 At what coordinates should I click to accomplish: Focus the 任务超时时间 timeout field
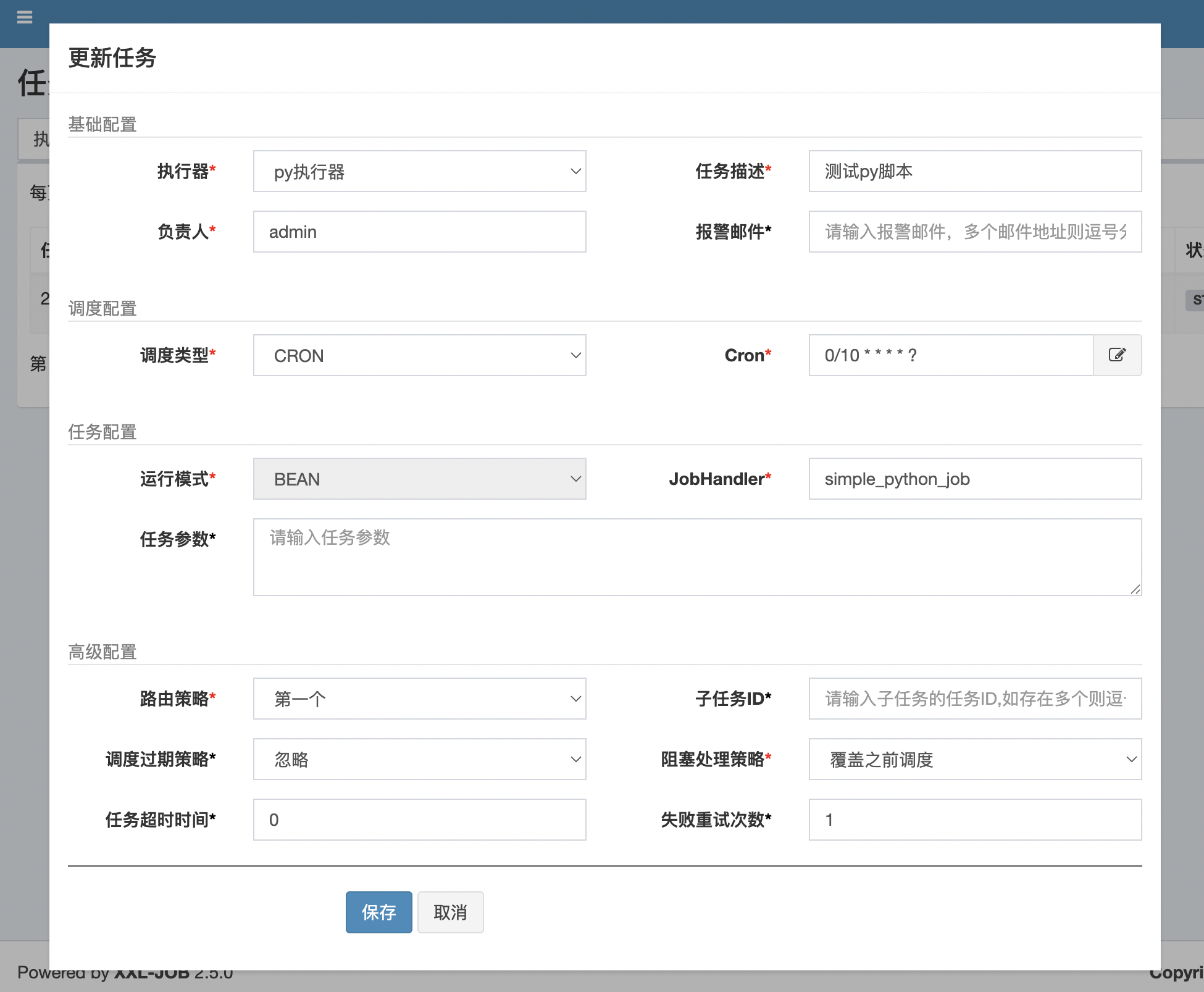tap(419, 820)
